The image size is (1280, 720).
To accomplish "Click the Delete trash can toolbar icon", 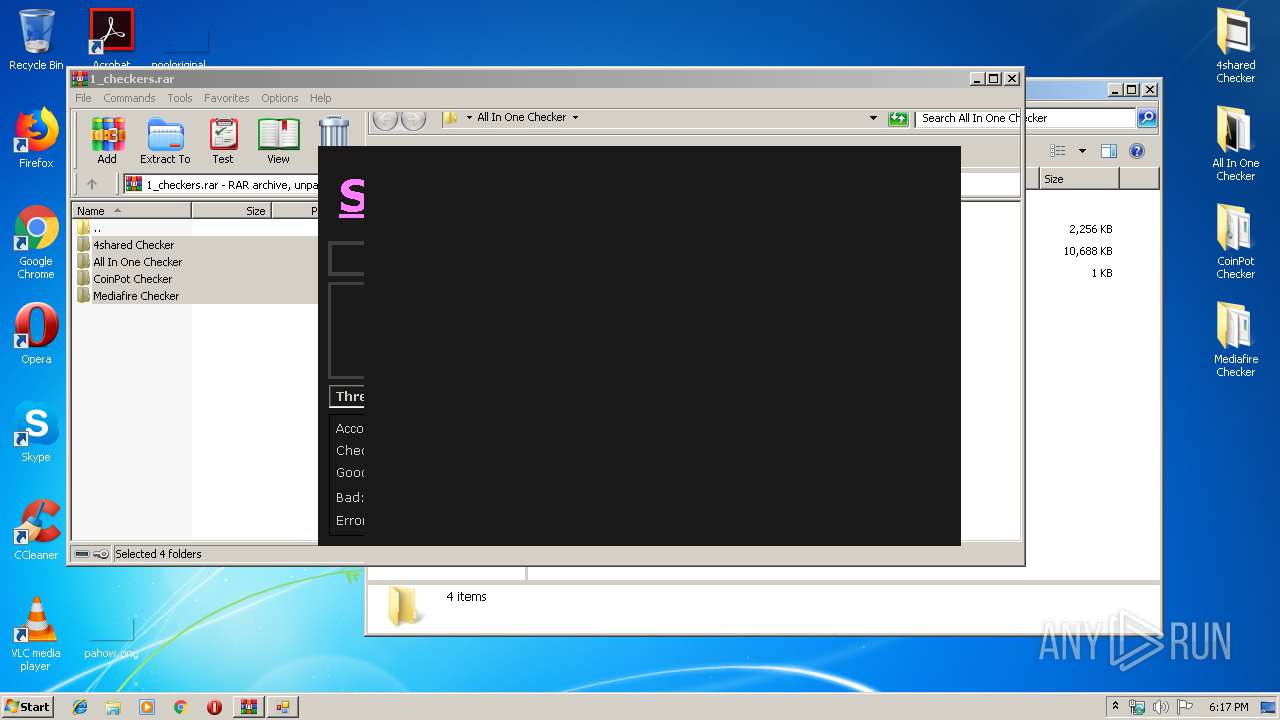I will (334, 133).
